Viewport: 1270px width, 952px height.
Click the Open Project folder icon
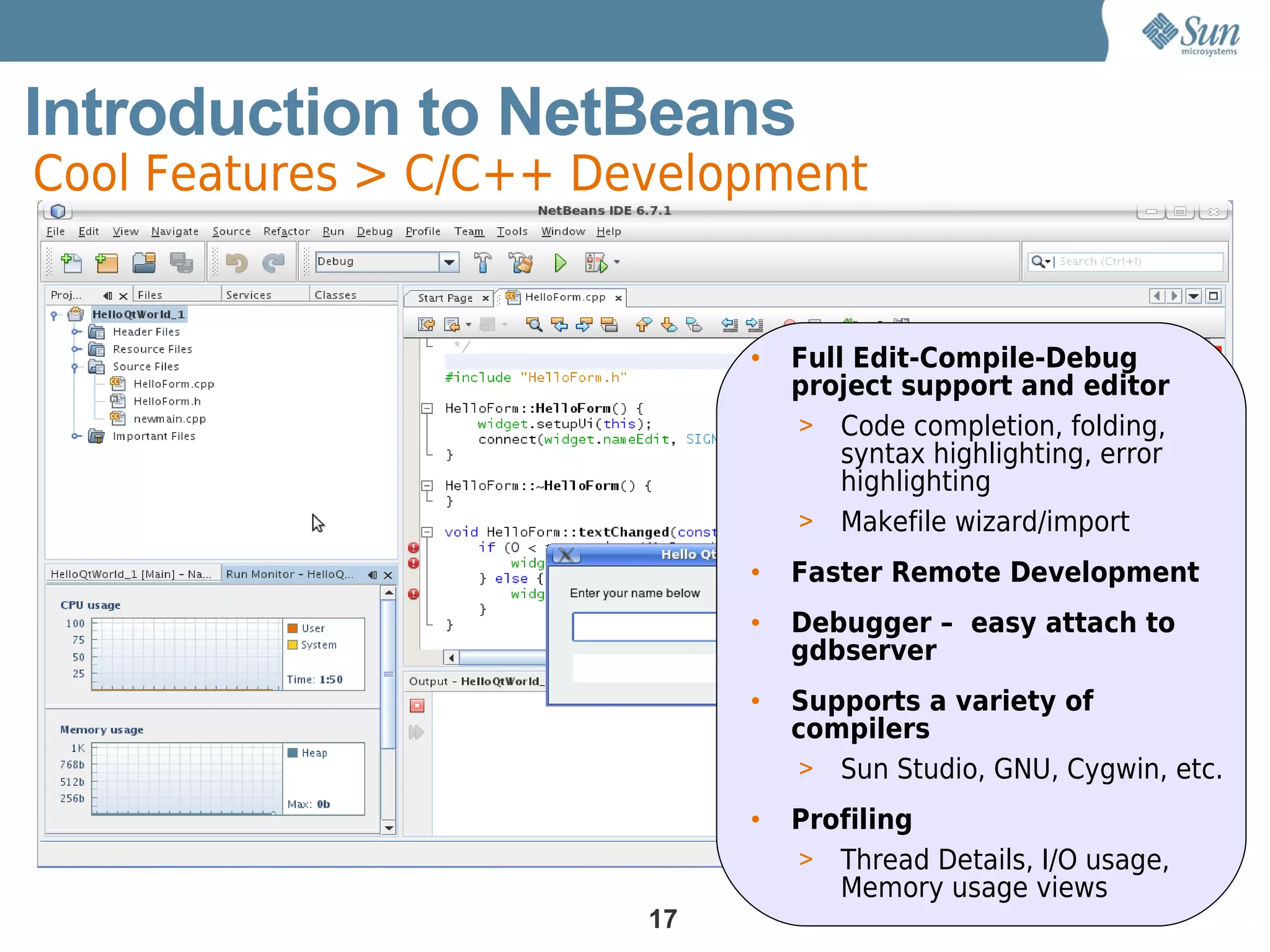pos(144,263)
